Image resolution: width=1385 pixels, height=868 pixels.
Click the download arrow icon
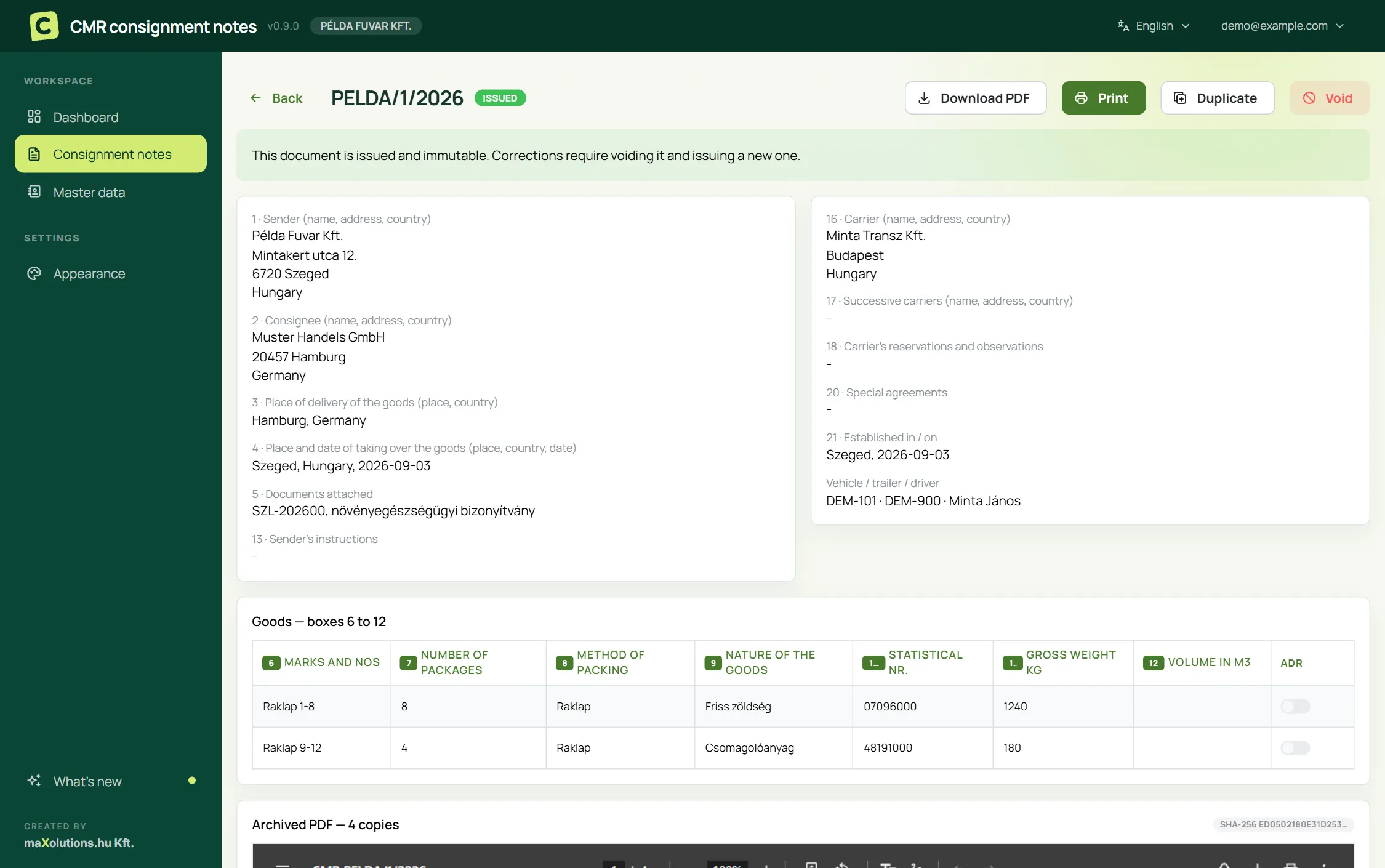pyautogui.click(x=924, y=98)
